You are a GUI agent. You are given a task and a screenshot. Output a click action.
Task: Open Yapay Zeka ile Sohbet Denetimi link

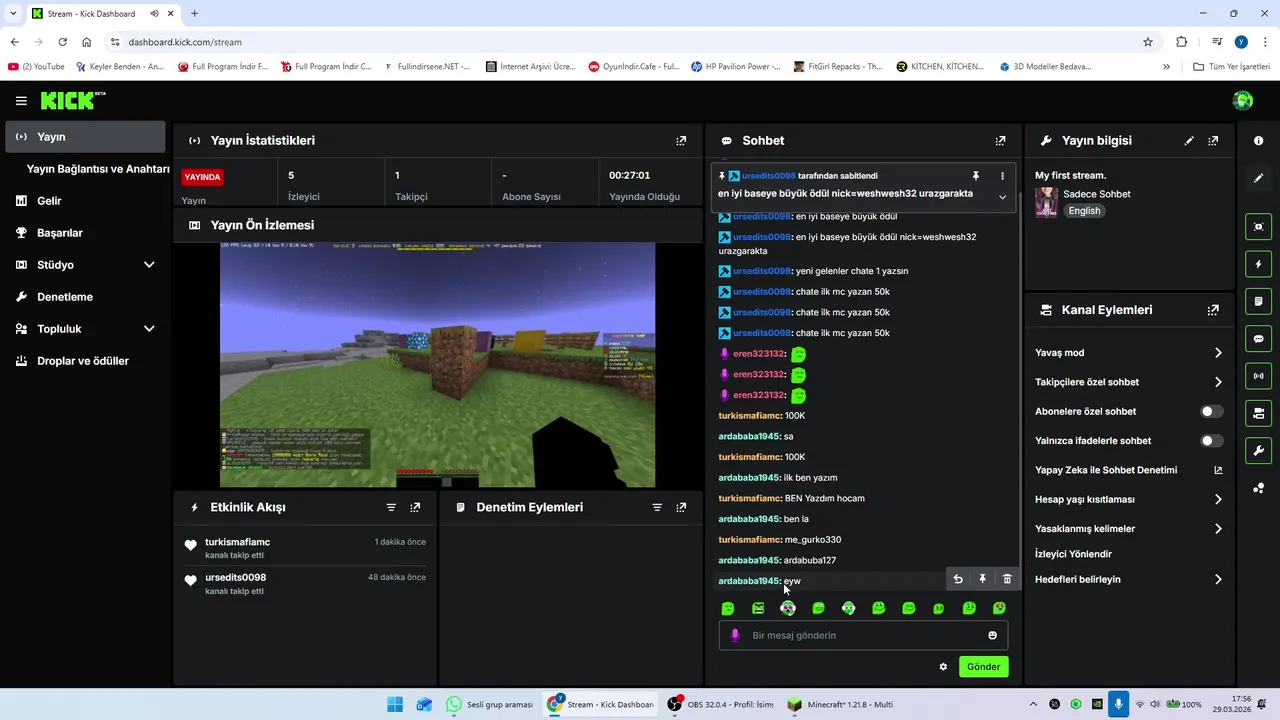(1129, 470)
